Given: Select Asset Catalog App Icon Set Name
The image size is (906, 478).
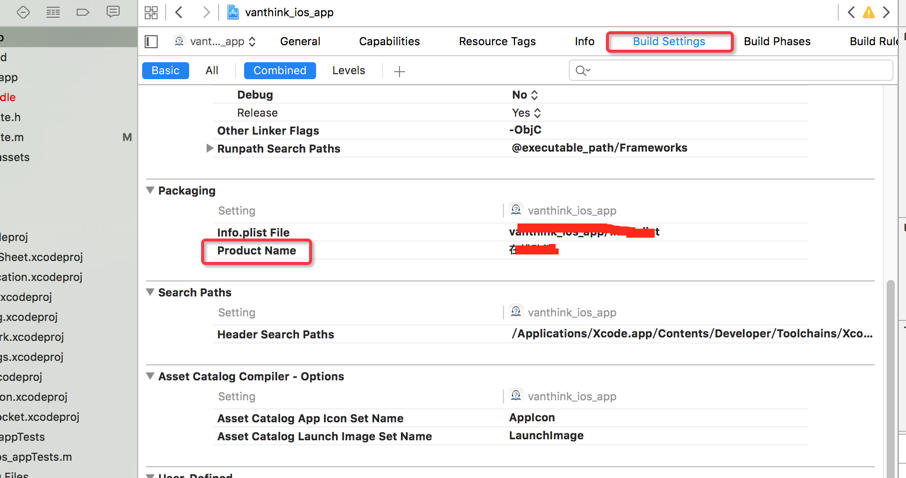Looking at the screenshot, I should [x=310, y=418].
